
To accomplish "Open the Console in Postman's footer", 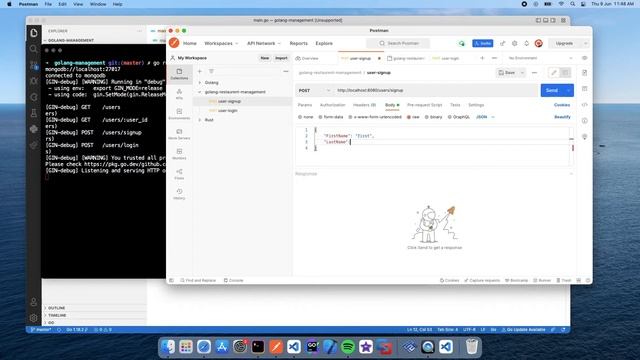I will tap(233, 280).
